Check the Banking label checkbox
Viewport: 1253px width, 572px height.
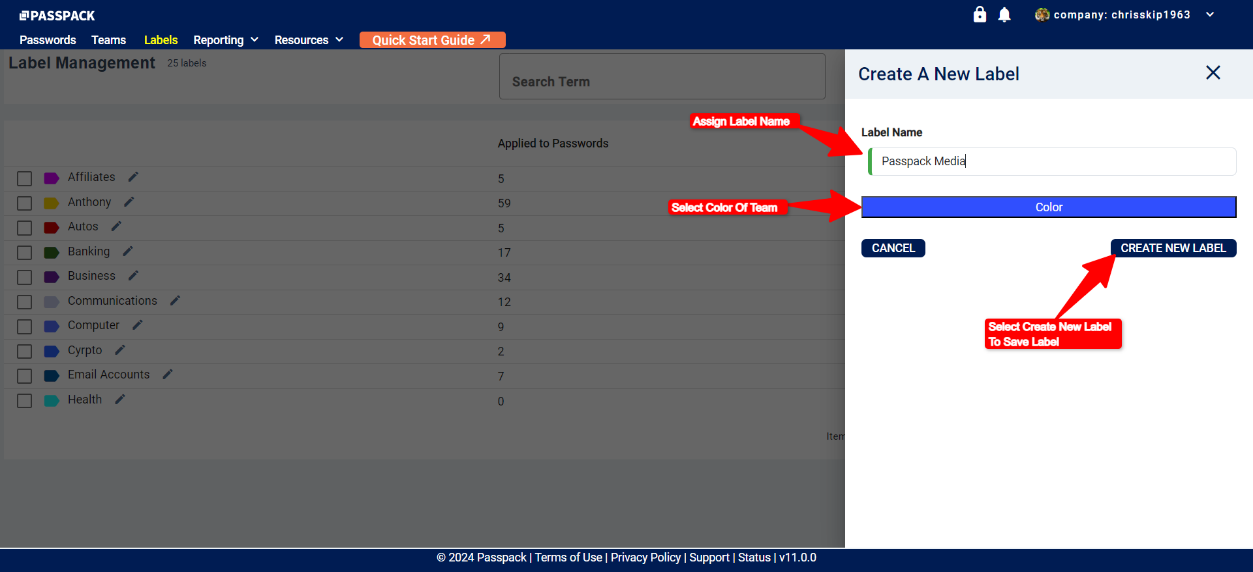pos(25,252)
